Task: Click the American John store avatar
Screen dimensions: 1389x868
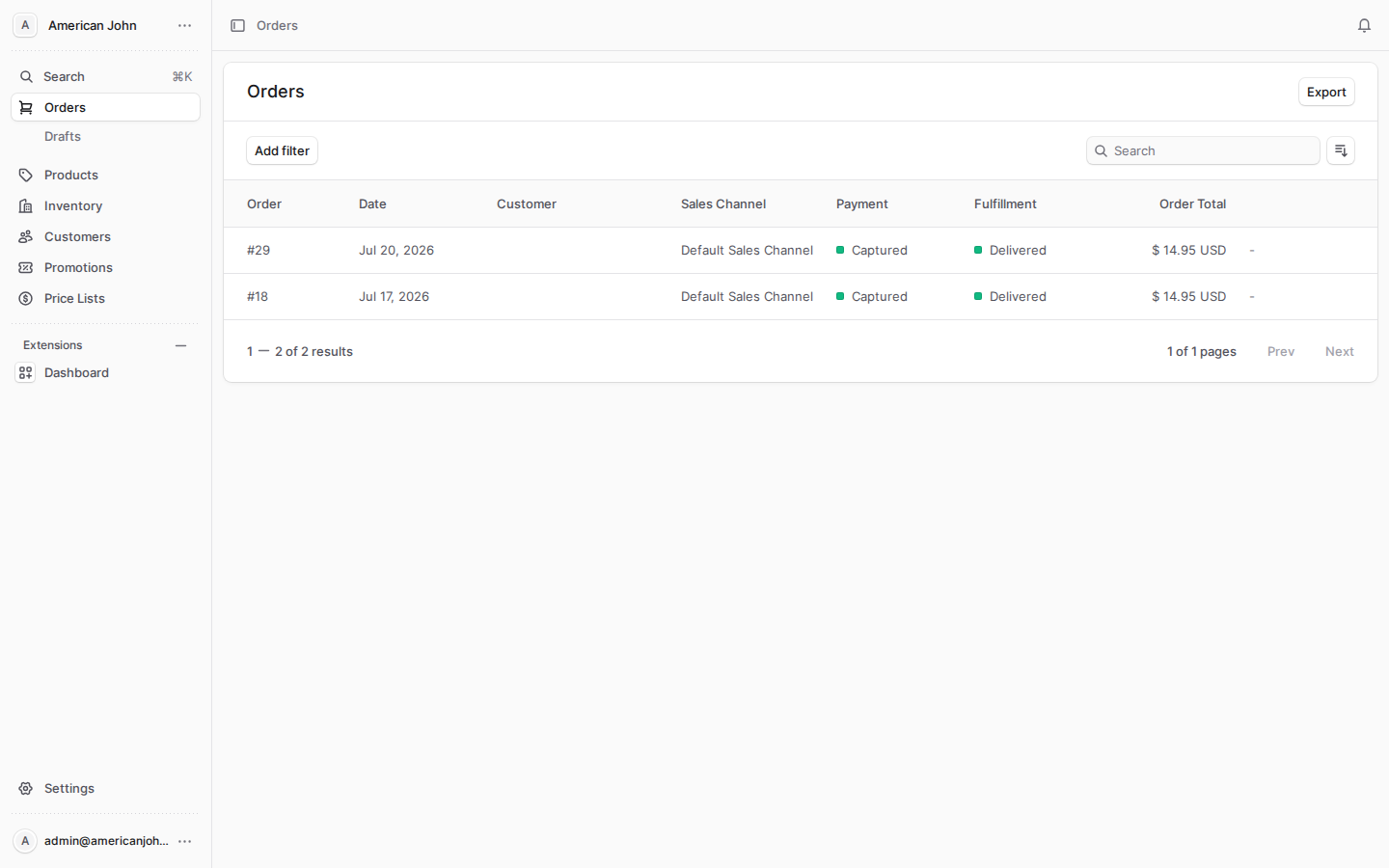Action: (25, 25)
